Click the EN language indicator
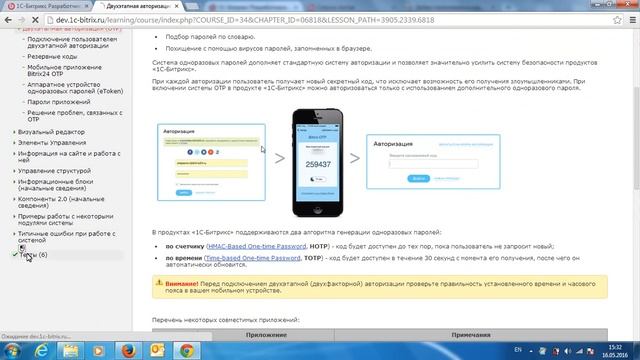 pos(518,350)
